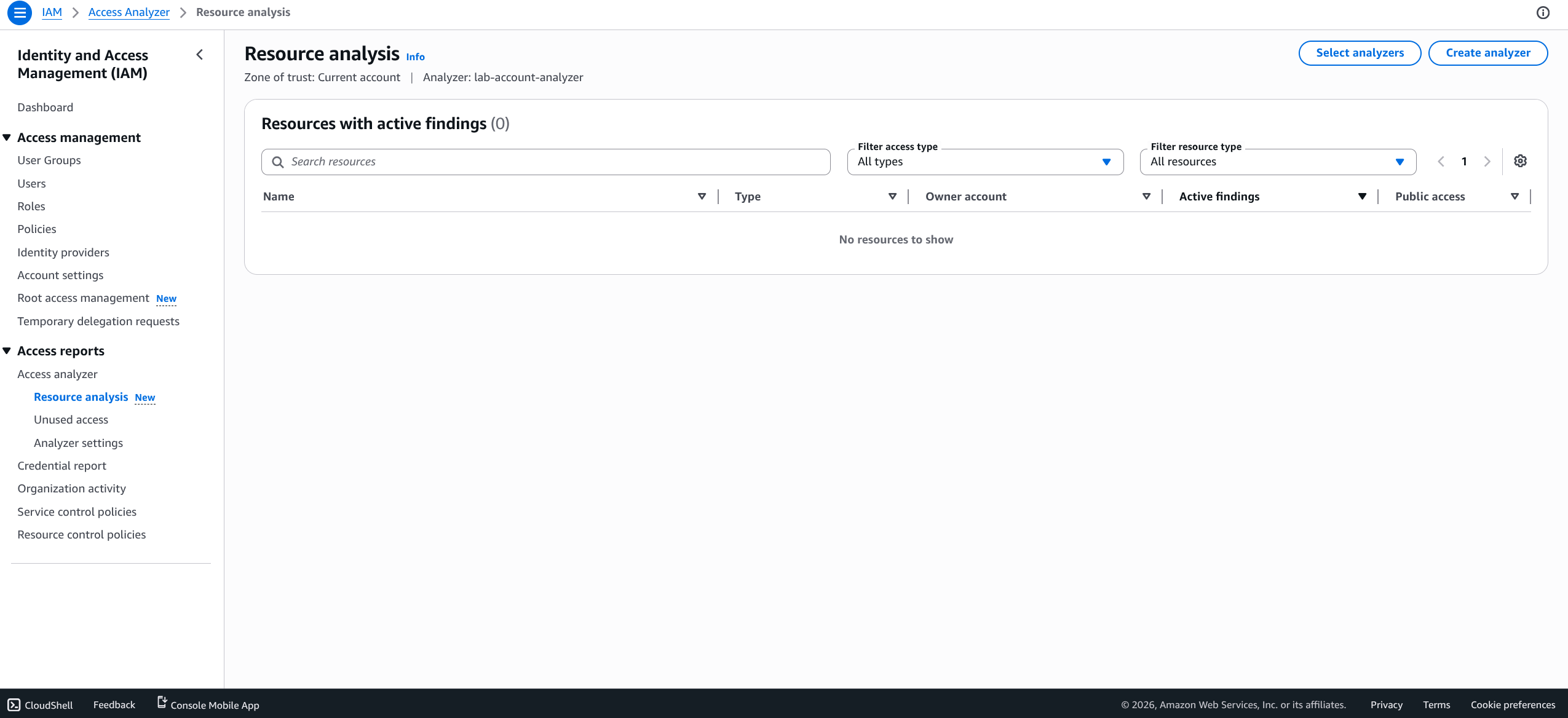
Task: Collapse the Access reports section
Action: point(7,351)
